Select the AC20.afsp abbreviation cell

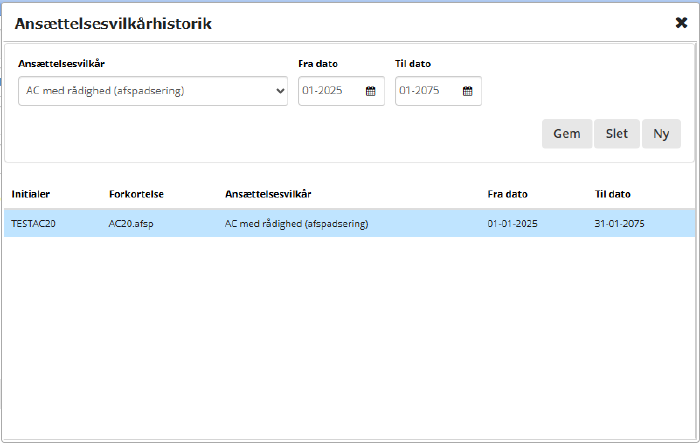tap(132, 223)
